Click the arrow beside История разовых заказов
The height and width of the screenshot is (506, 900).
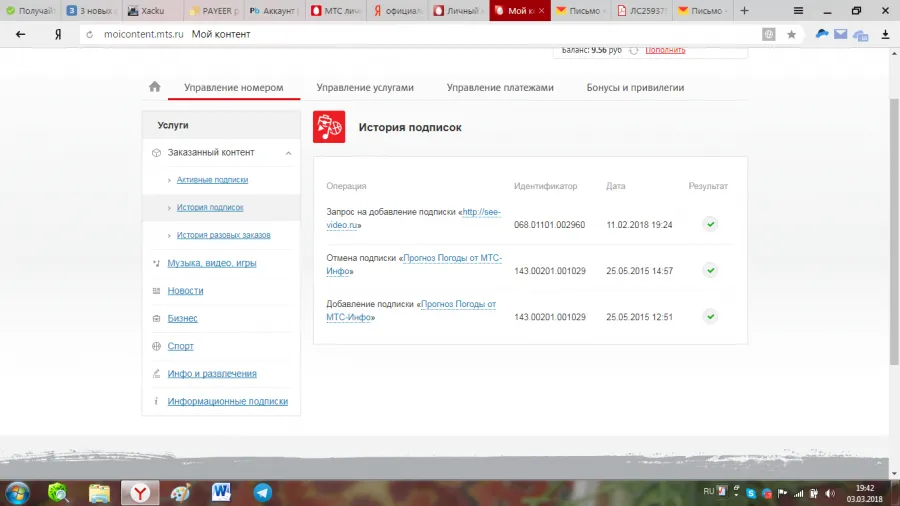point(169,235)
